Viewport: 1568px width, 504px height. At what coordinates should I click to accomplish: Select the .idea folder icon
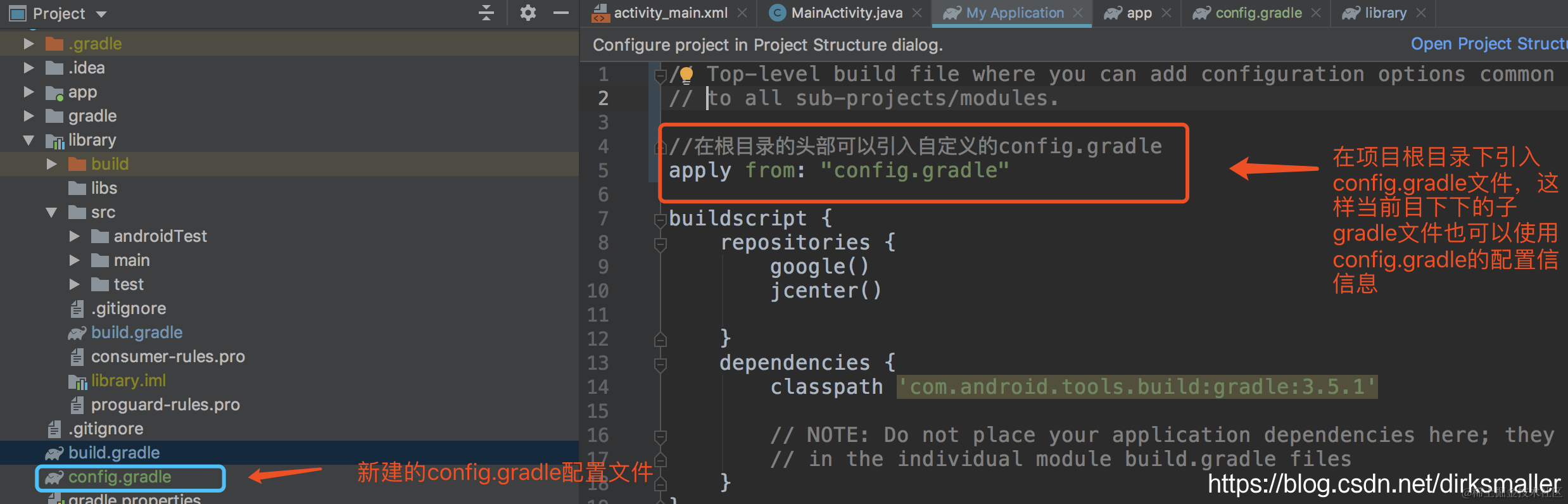click(54, 68)
